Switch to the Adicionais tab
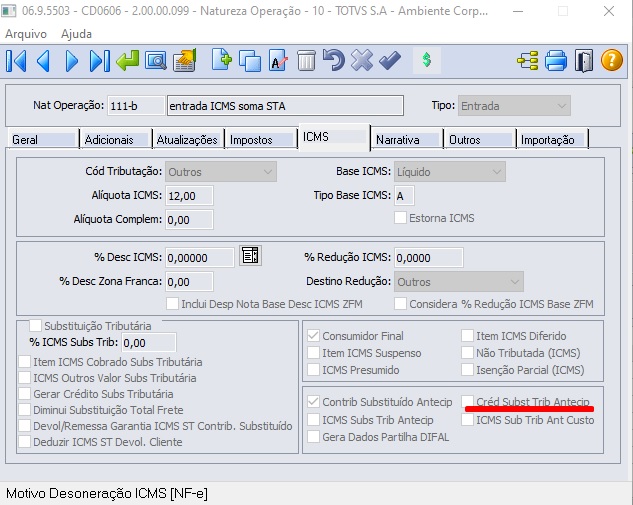This screenshot has width=633, height=505. (x=116, y=139)
